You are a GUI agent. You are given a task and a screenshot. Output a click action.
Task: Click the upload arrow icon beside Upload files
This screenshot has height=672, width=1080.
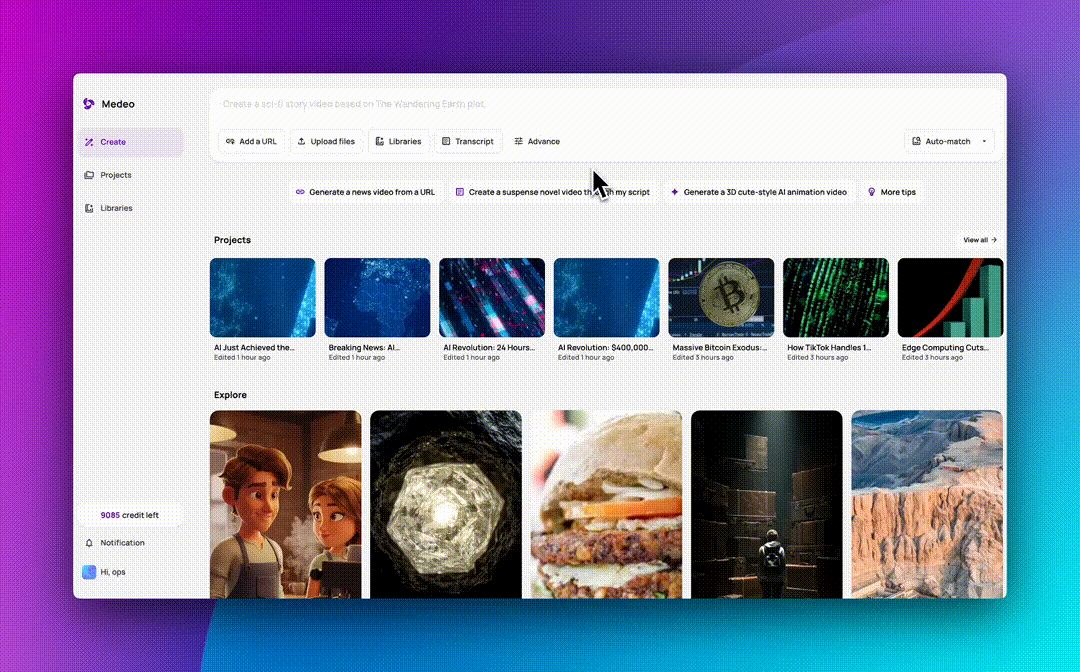pos(301,141)
